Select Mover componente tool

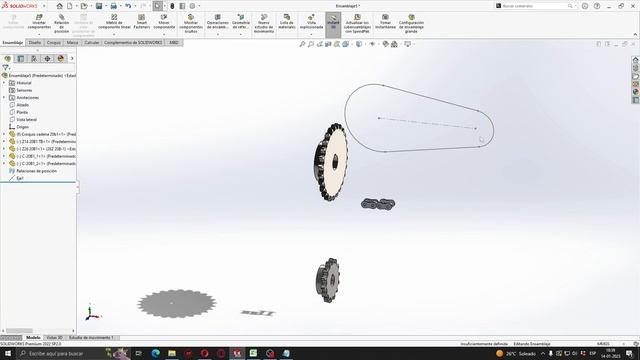point(164,23)
